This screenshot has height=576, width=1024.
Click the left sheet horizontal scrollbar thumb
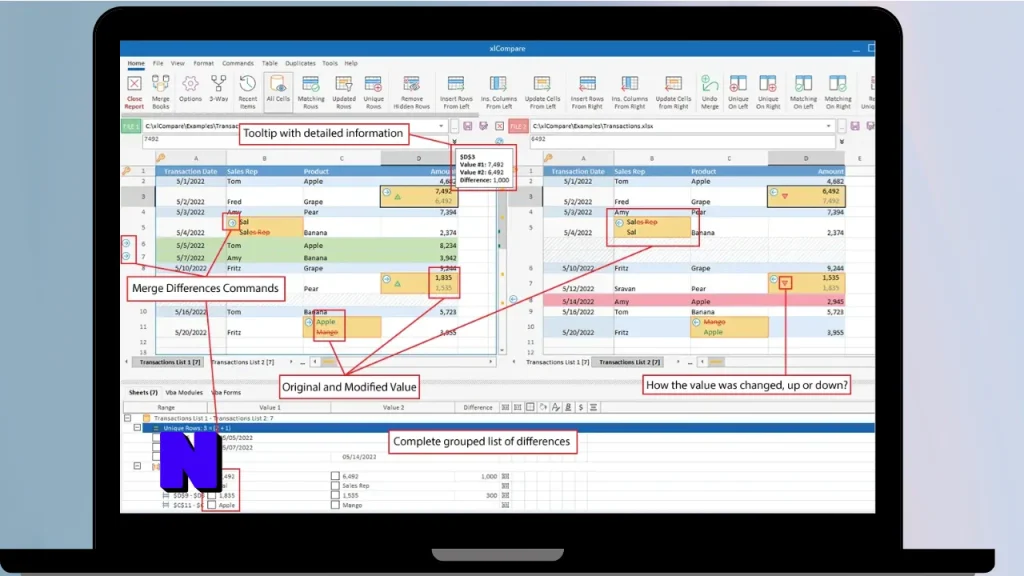pyautogui.click(x=328, y=362)
